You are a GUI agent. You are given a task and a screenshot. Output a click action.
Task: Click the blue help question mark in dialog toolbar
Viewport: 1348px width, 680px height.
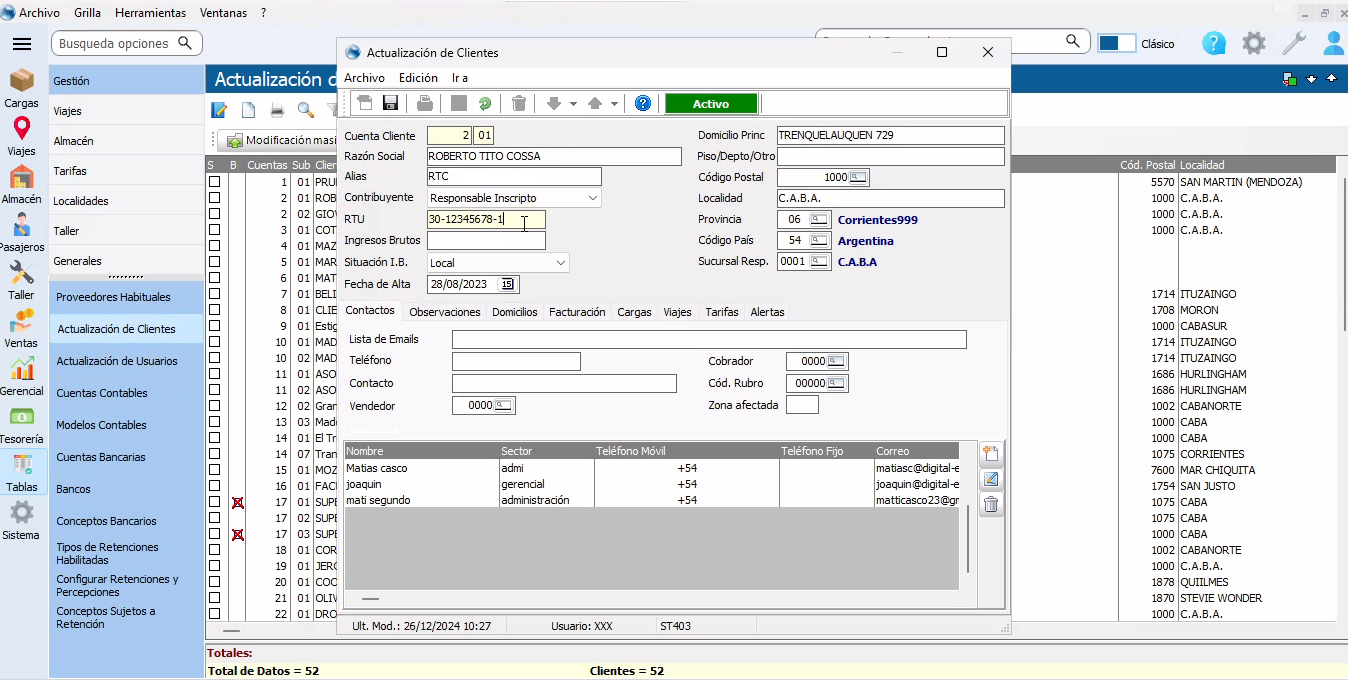643,103
